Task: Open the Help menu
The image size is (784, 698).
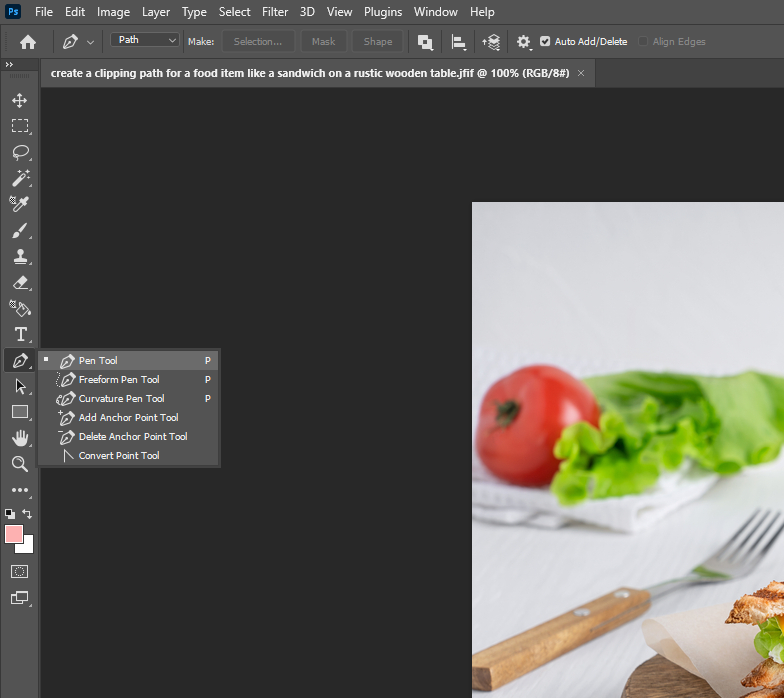Action: (482, 12)
